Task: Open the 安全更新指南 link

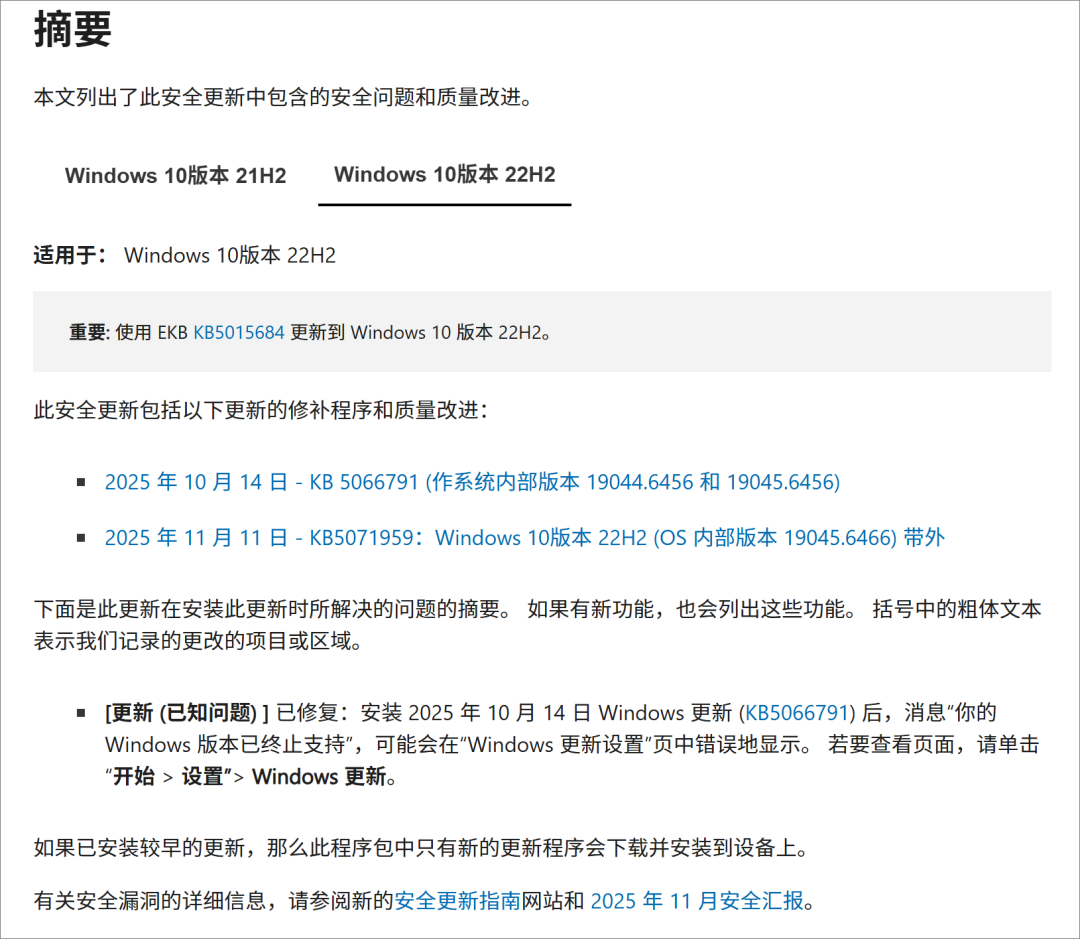Action: (x=457, y=900)
